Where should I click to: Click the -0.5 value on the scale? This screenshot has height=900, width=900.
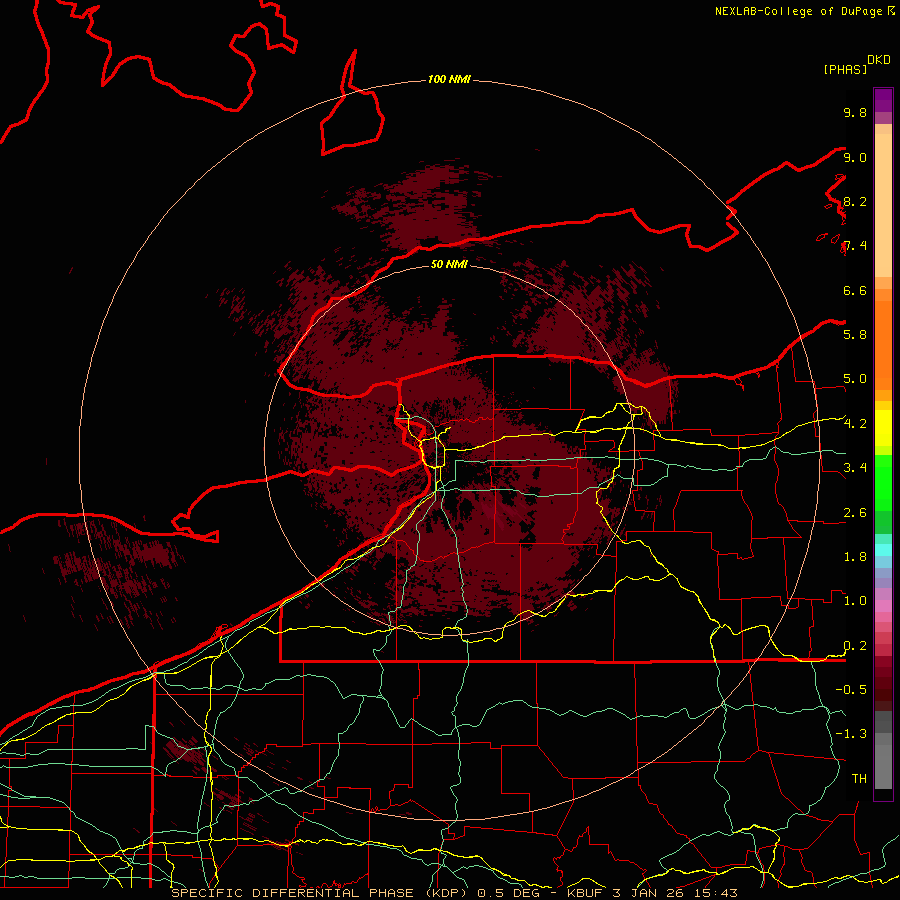pyautogui.click(x=851, y=689)
